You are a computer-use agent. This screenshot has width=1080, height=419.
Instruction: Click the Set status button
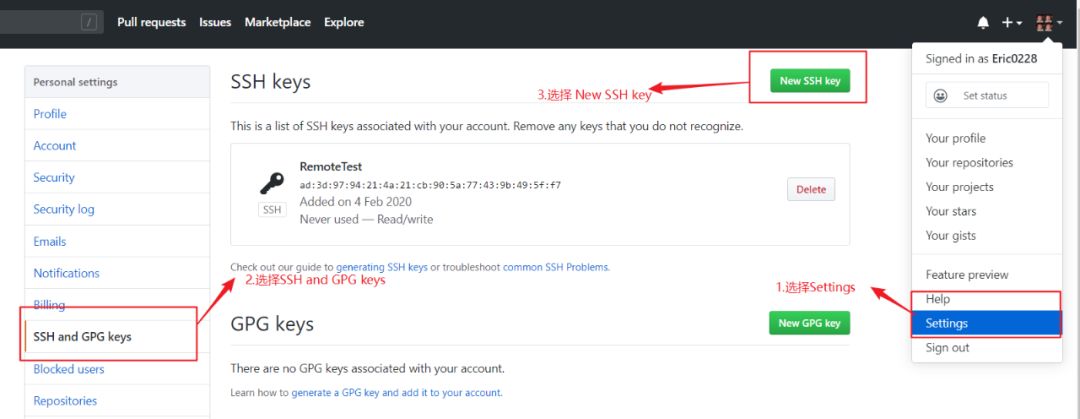pos(987,95)
